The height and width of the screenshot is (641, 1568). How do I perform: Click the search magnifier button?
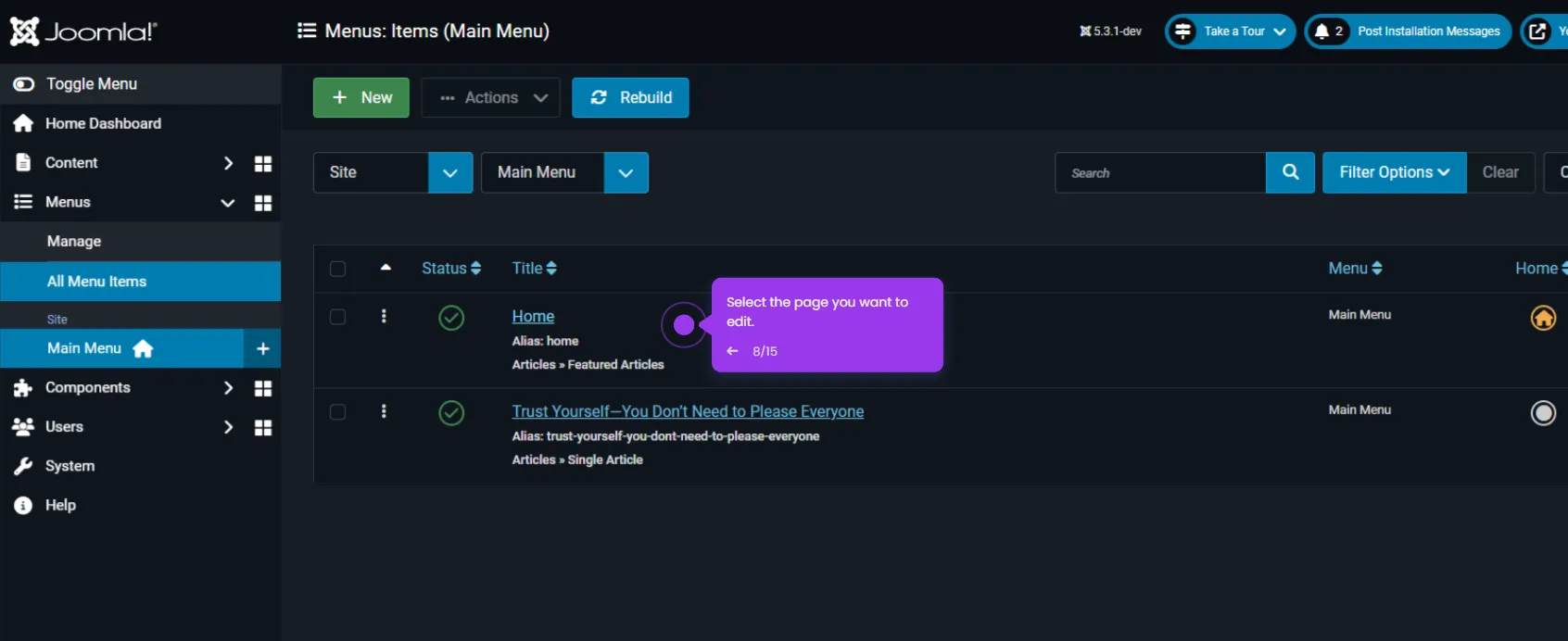1290,172
